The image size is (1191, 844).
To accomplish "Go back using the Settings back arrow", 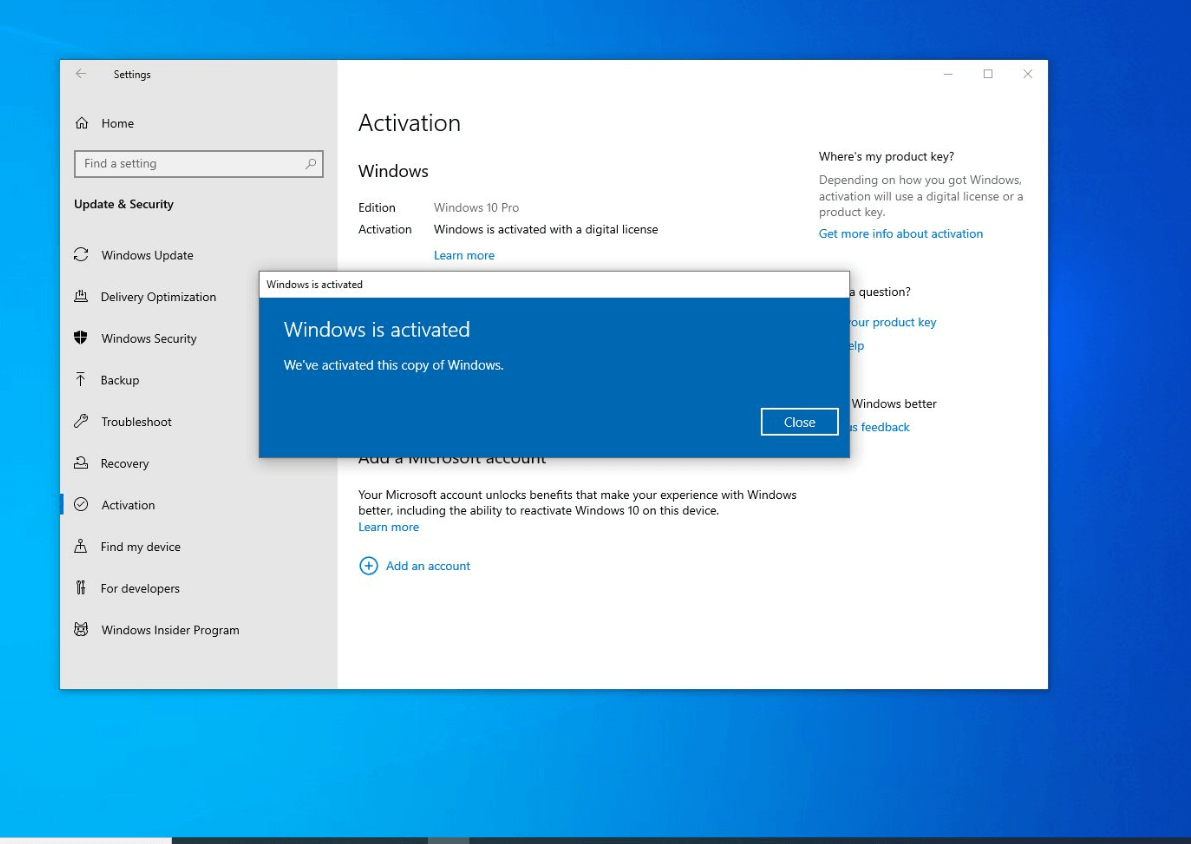I will tap(81, 74).
